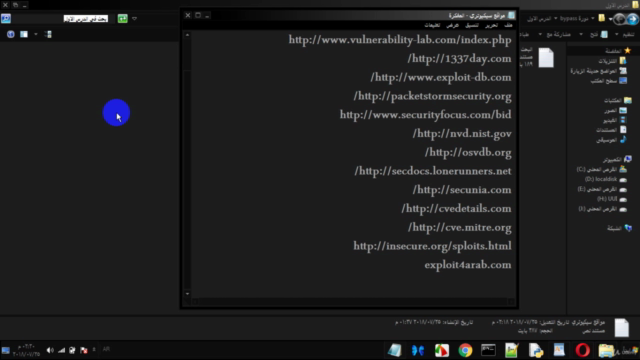Image resolution: width=640 pixels, height=360 pixels.
Task: Click the cvedetails.com line
Action: (456, 209)
